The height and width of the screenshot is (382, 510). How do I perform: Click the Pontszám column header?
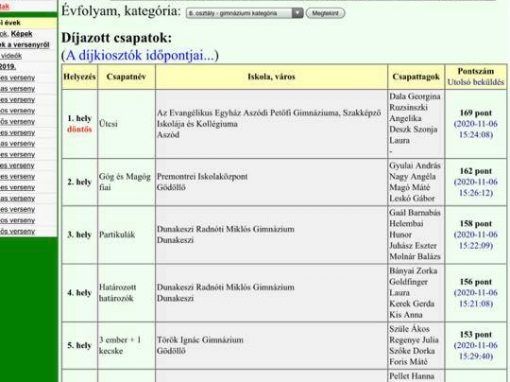(476, 71)
